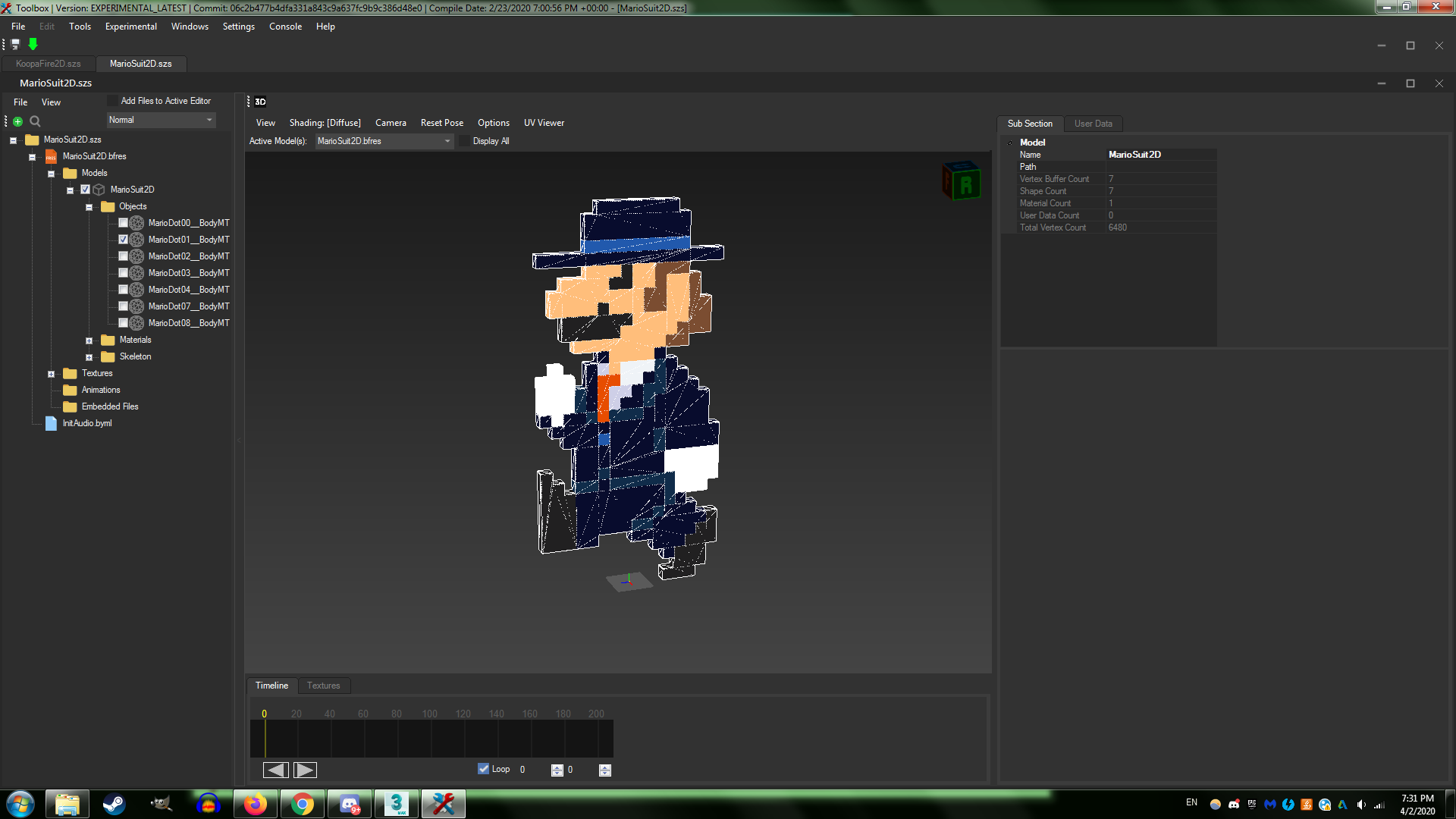The height and width of the screenshot is (819, 1456).
Task: Click the volume speaker icon in the system tray
Action: [x=1361, y=805]
